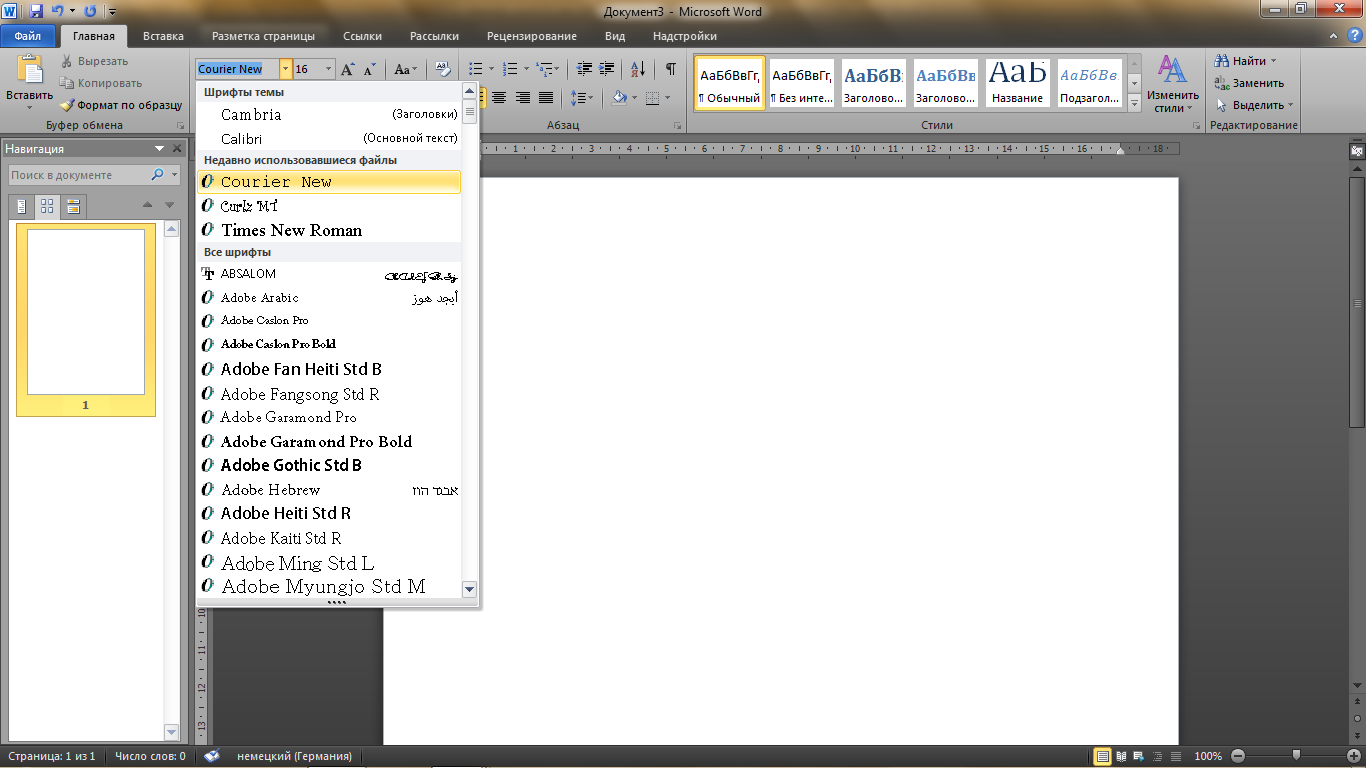Jump to previous result arrow in Navigation
1366x768 pixels.
tap(148, 205)
